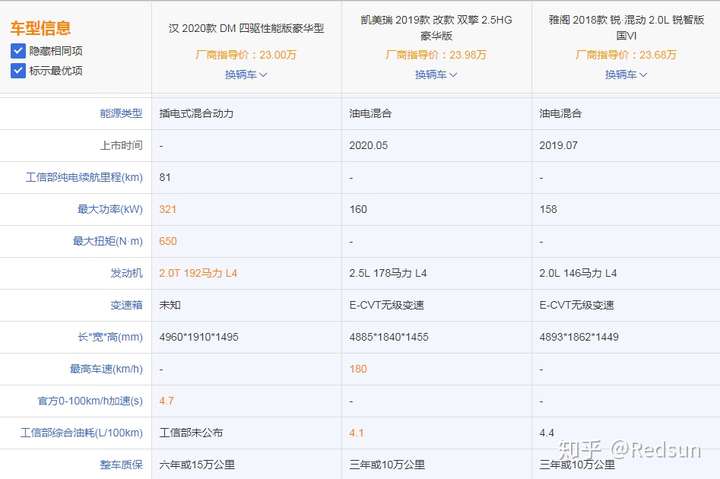Click the 4885*1840*1455 dimensions cell
The image size is (720, 479).
tap(389, 337)
